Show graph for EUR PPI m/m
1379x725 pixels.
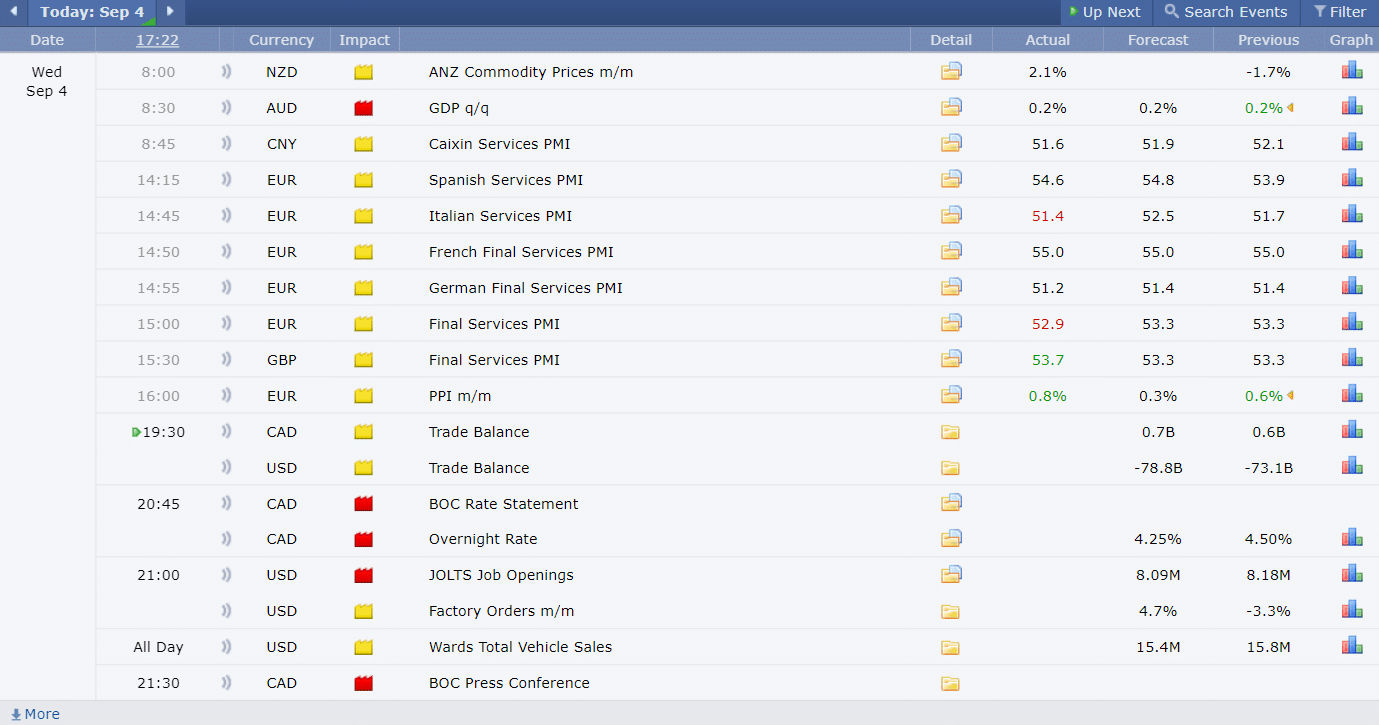tap(1352, 395)
